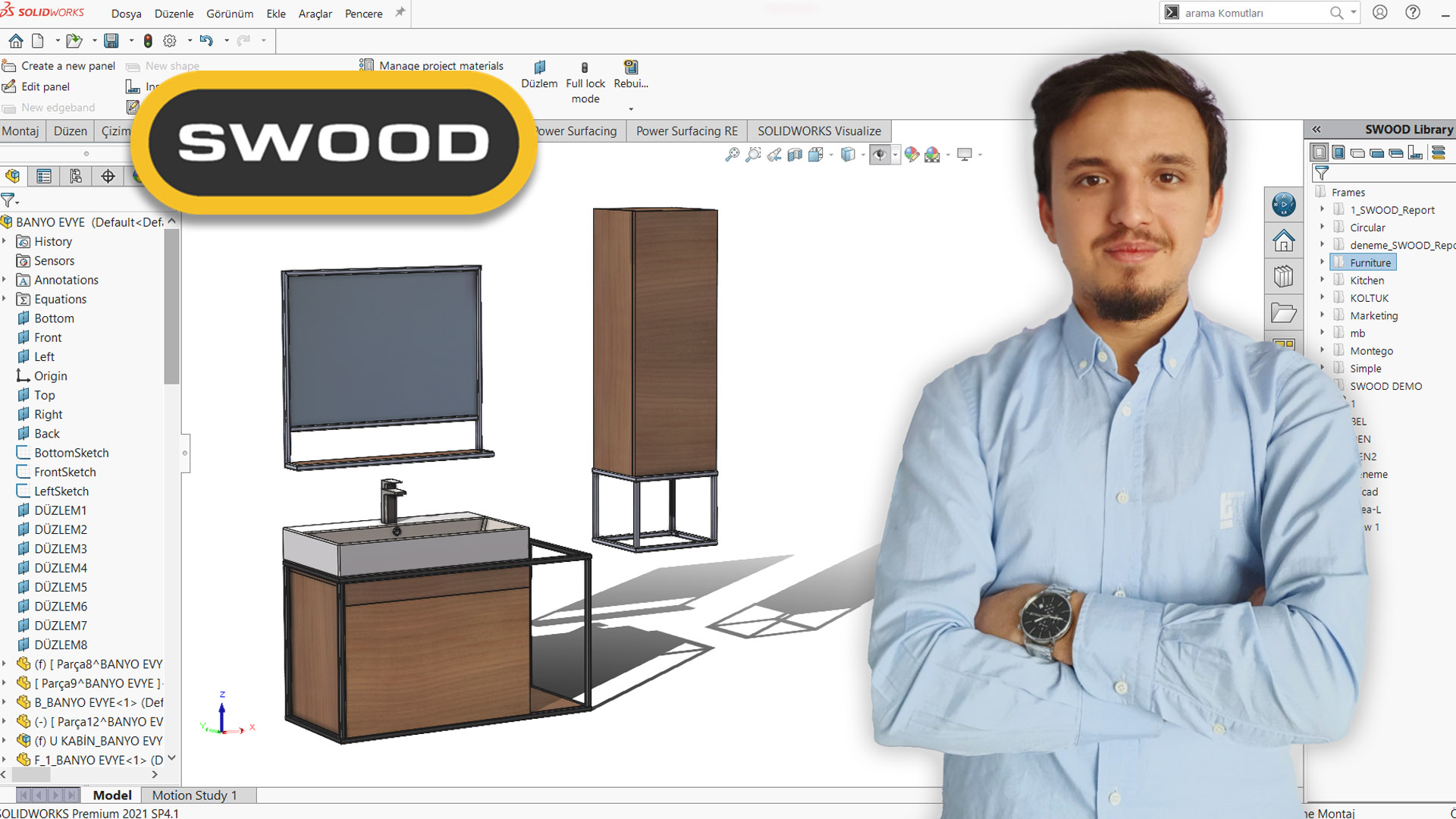
Task: Open Options via the gear icon
Action: click(x=170, y=40)
